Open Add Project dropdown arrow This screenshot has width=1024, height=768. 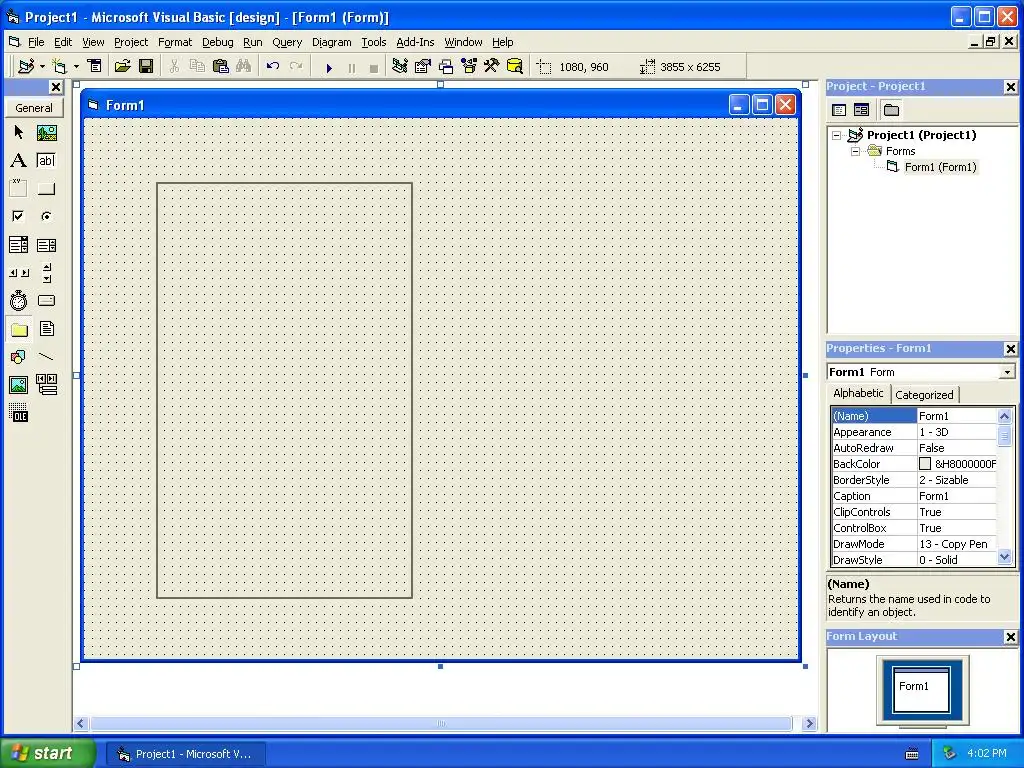click(42, 67)
